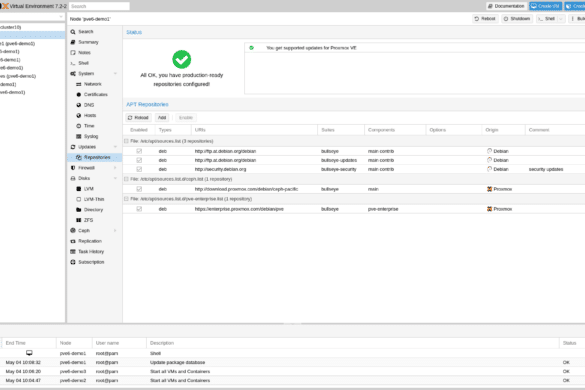Toggle enabled checkbox for security.debian.org repo
The image size is (585, 390).
coord(139,169)
